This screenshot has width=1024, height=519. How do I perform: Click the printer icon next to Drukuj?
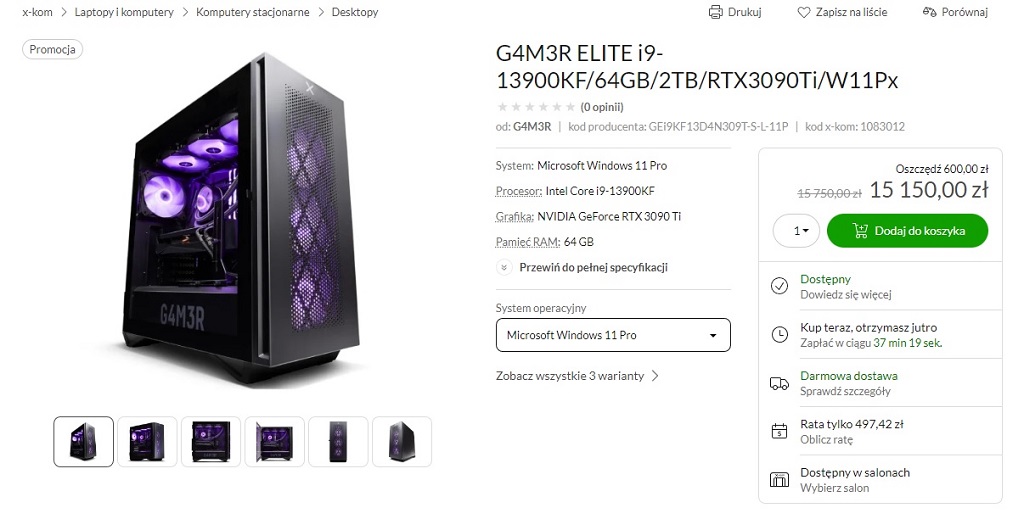(x=716, y=12)
